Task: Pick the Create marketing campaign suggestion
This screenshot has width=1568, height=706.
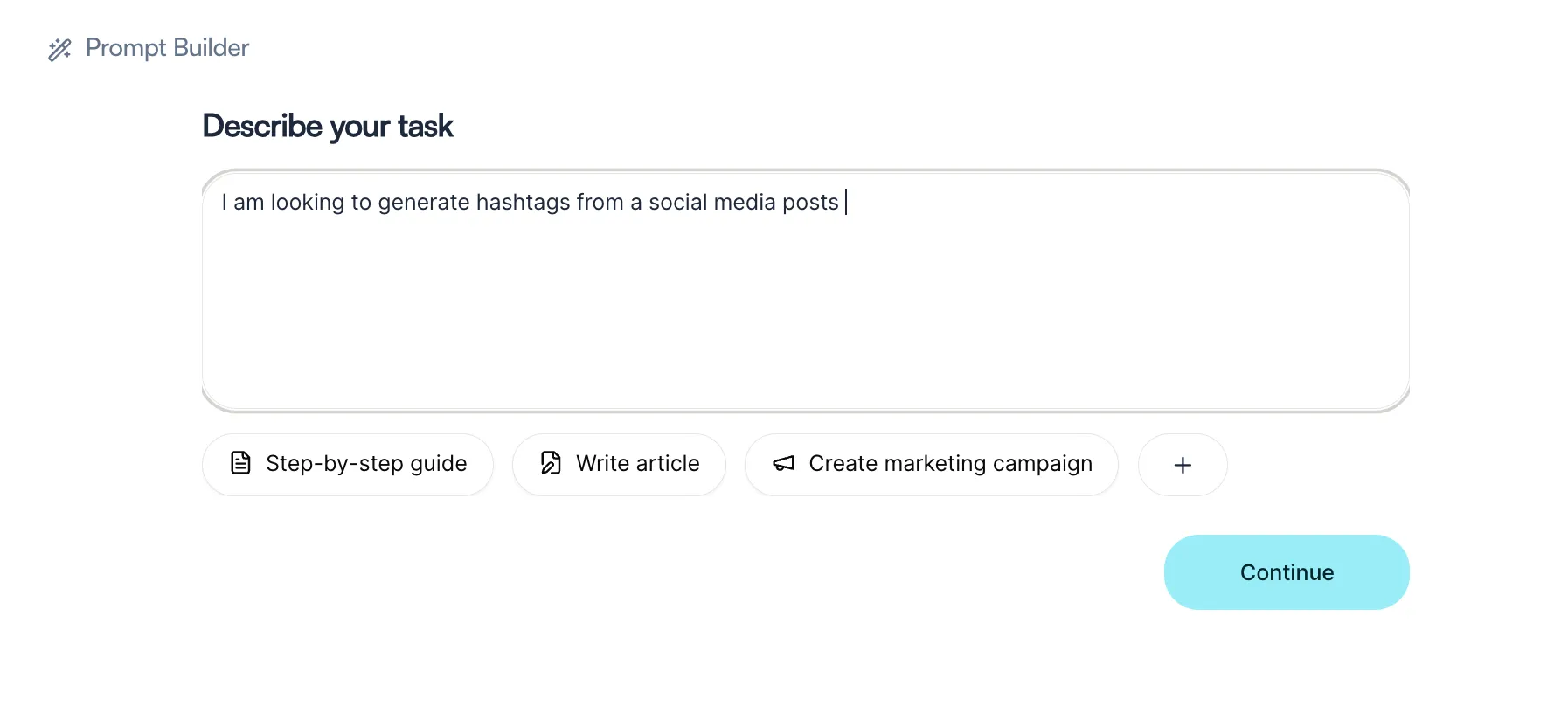Action: tap(932, 465)
